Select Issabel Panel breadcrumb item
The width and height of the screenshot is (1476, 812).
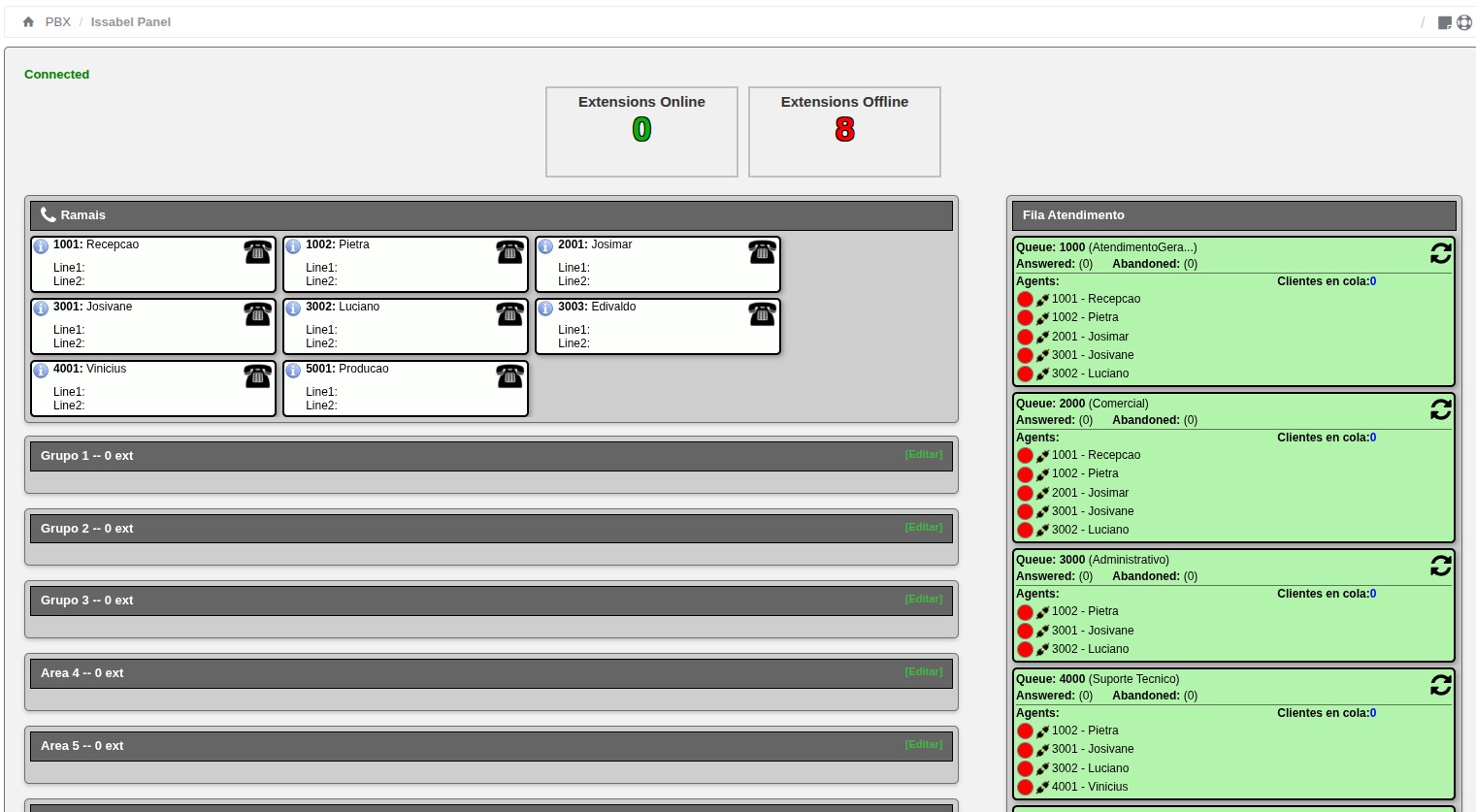tap(131, 22)
